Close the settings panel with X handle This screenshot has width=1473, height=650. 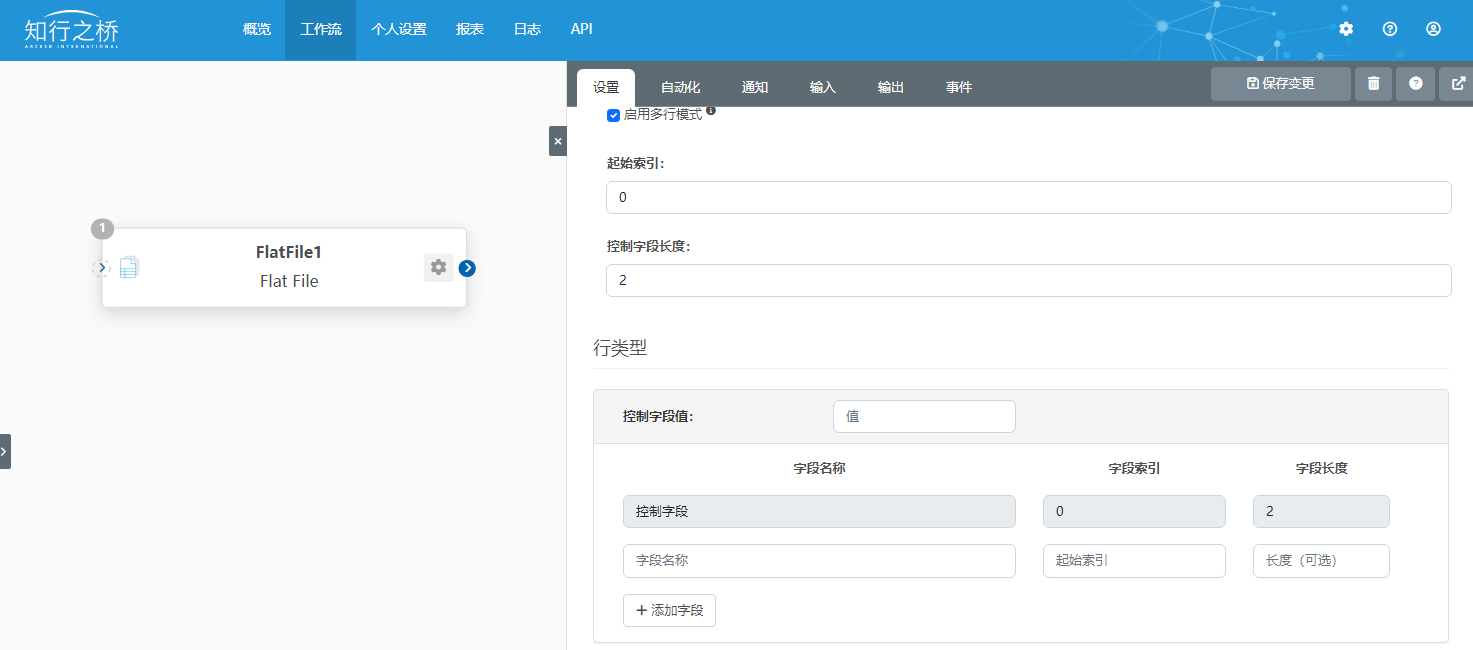(557, 141)
